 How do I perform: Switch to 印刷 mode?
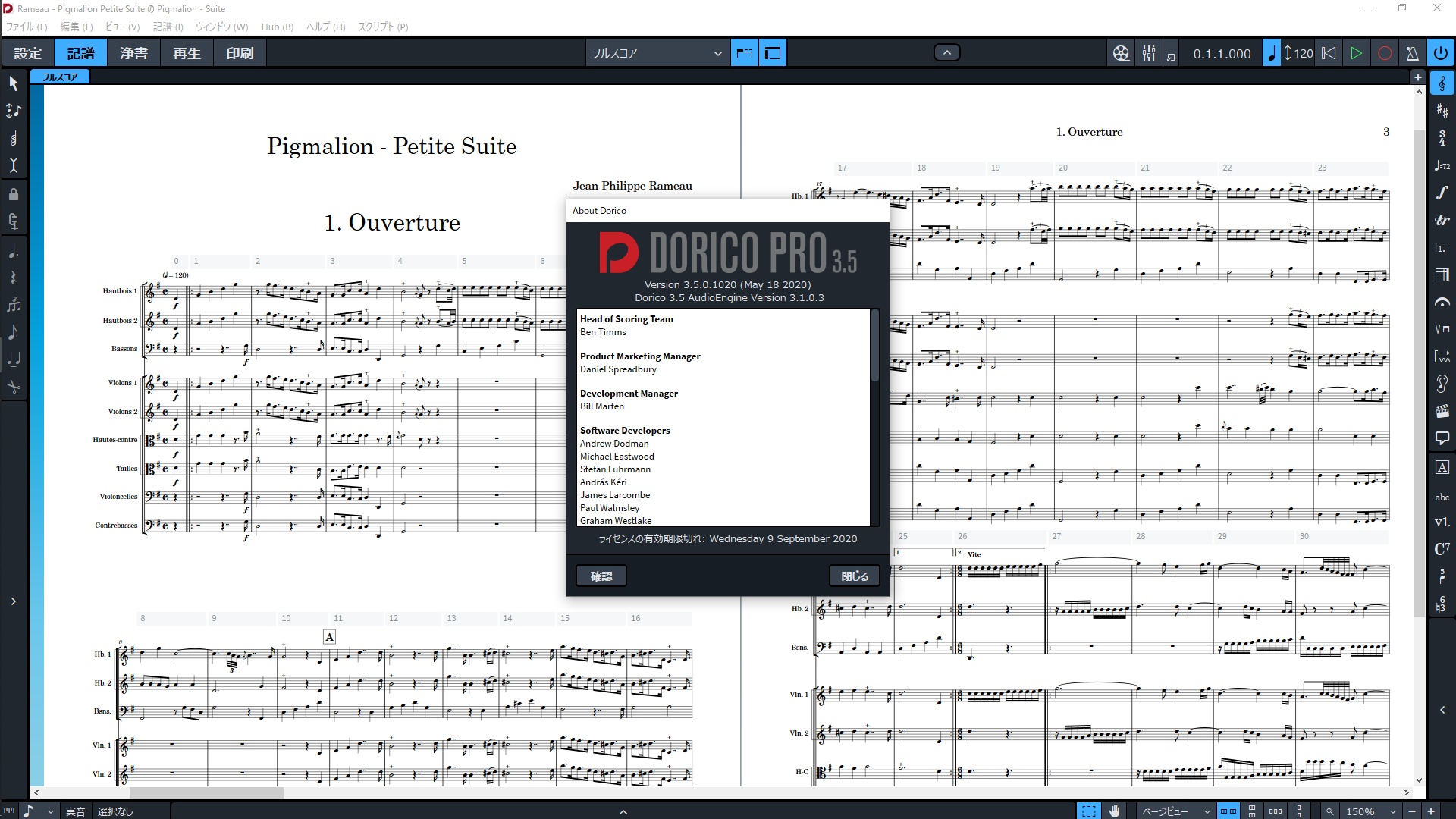(240, 53)
